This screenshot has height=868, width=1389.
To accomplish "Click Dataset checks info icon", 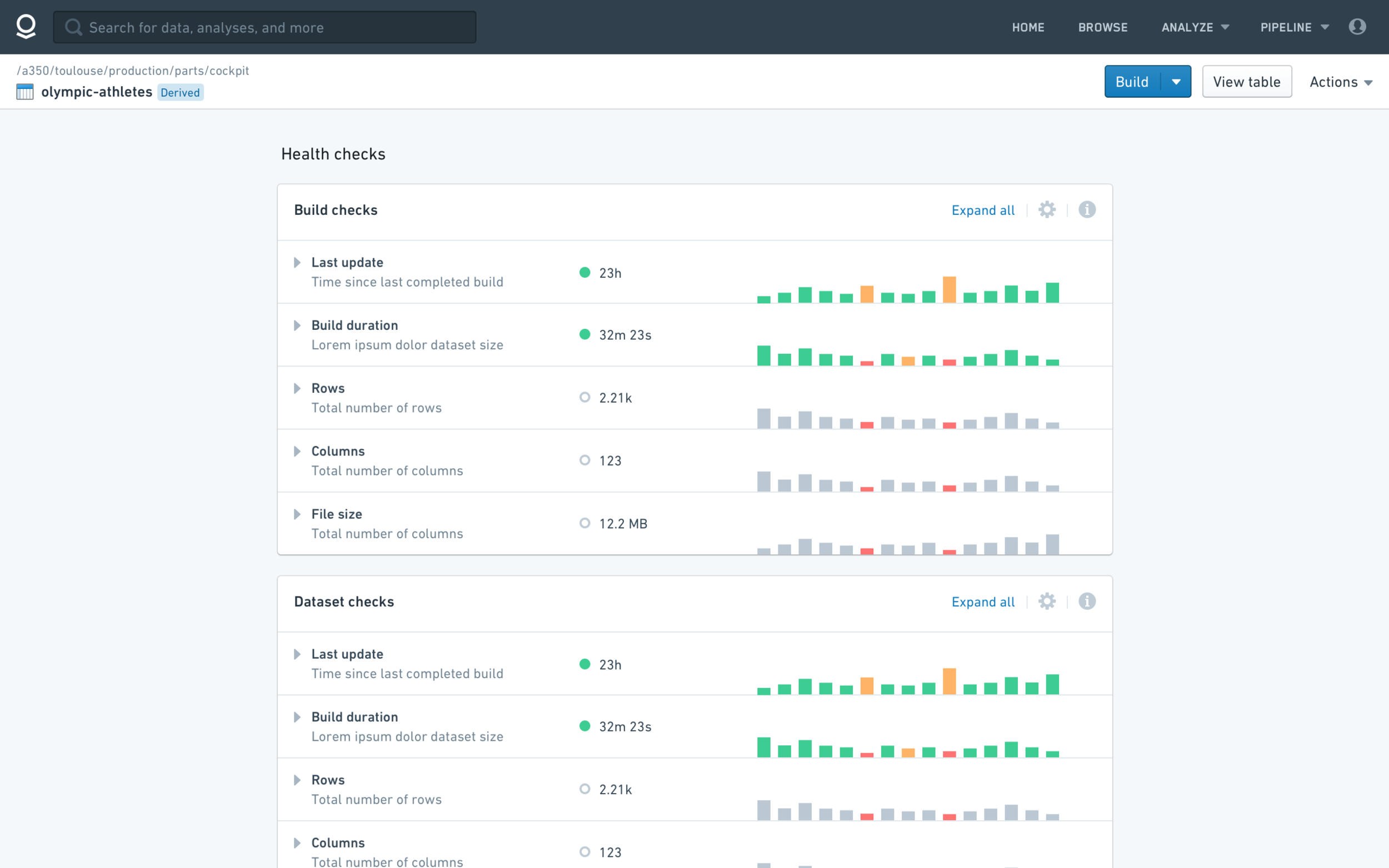I will [1086, 601].
